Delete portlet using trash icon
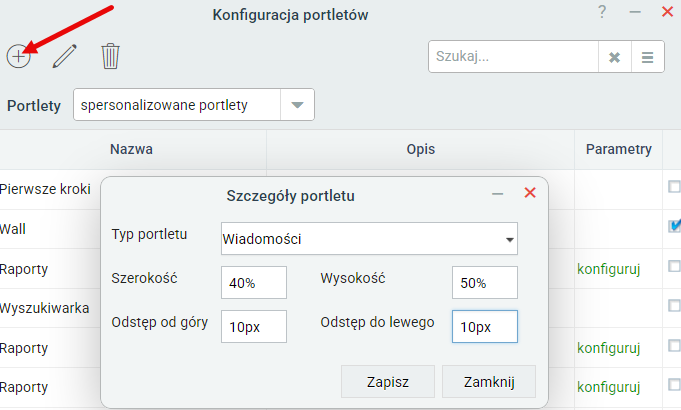681x410 pixels. [x=110, y=56]
